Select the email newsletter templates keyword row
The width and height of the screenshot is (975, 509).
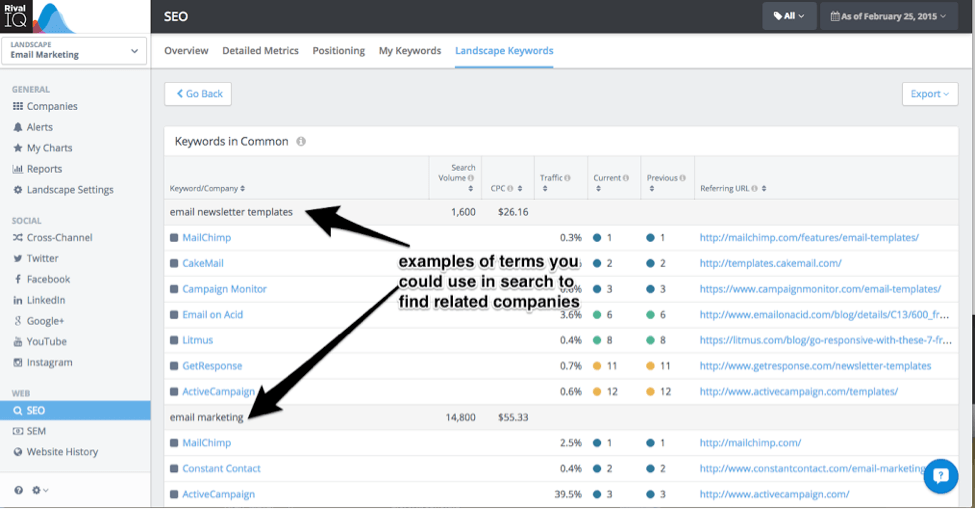click(x=561, y=212)
